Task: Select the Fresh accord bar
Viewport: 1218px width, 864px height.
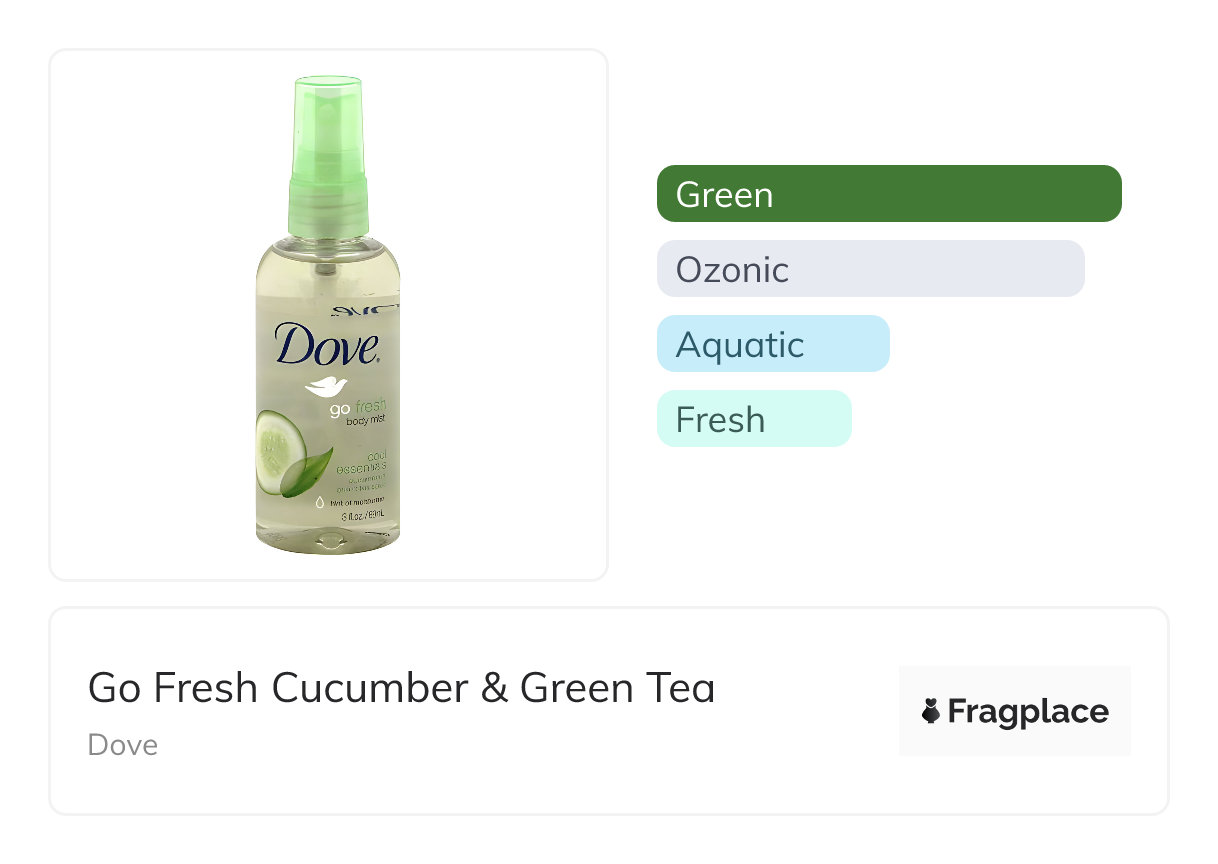Action: (754, 419)
